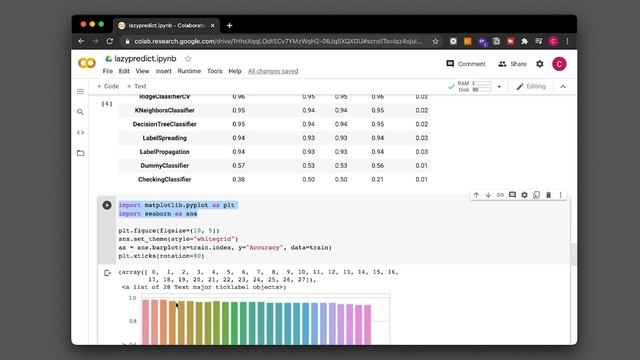The width and height of the screenshot is (640, 360).
Task: Open the Chrome extensions puzzle icon
Action: [524, 41]
